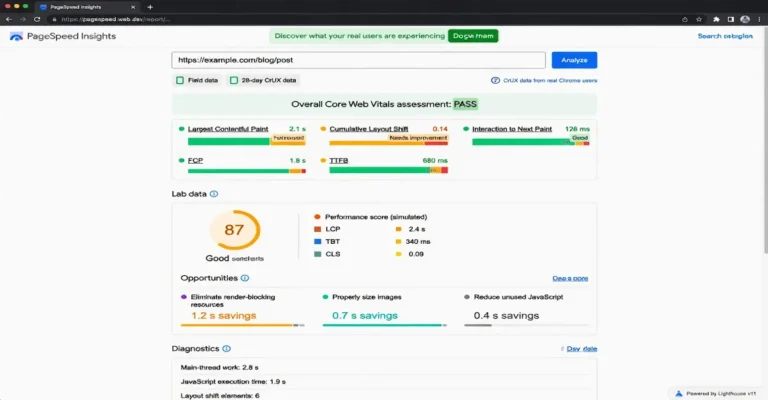Click the PageSpeed Insights logo
Image resolution: width=768 pixels, height=400 pixels.
[x=16, y=36]
